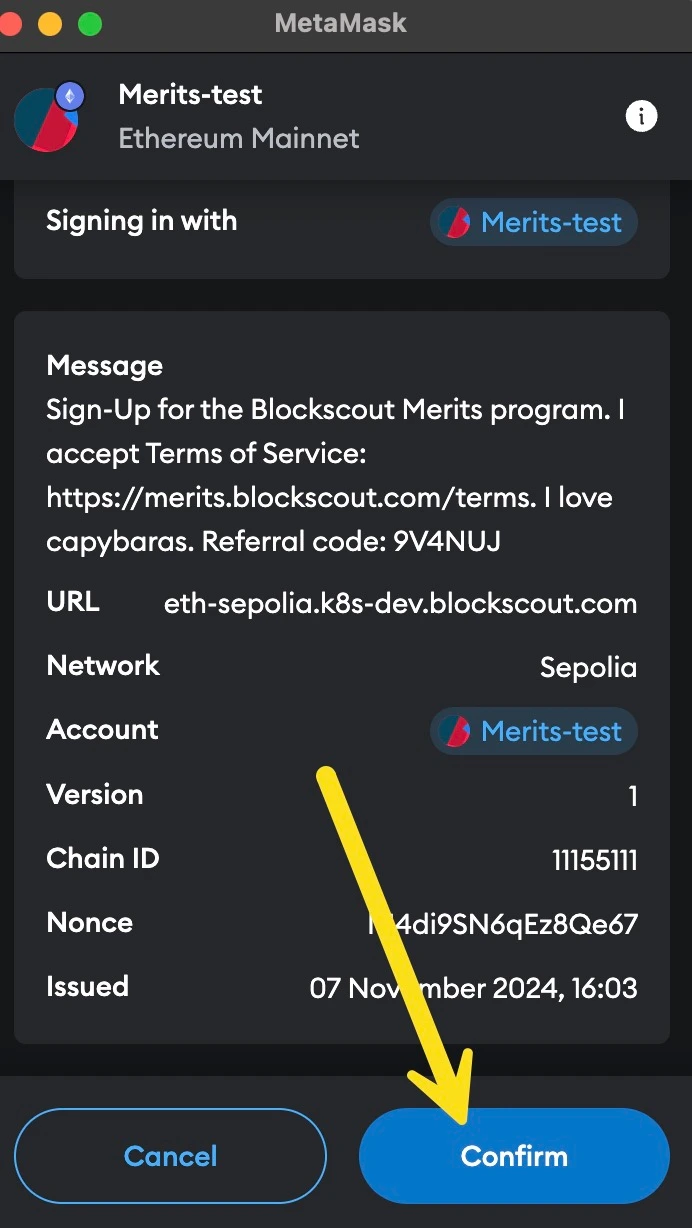692x1228 pixels.
Task: Maximize the MetaMask window with the green button
Action: point(90,24)
